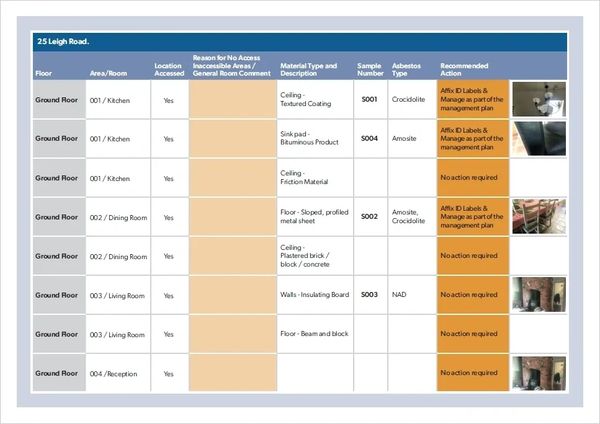Screen dimensions: 600x424
Task: Click the "Floor - Beam and block" cell
Action: click(x=314, y=334)
